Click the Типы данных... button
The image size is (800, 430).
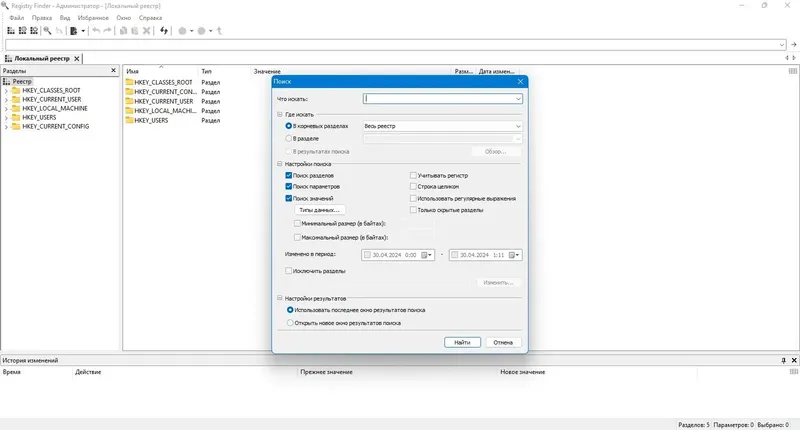319,210
